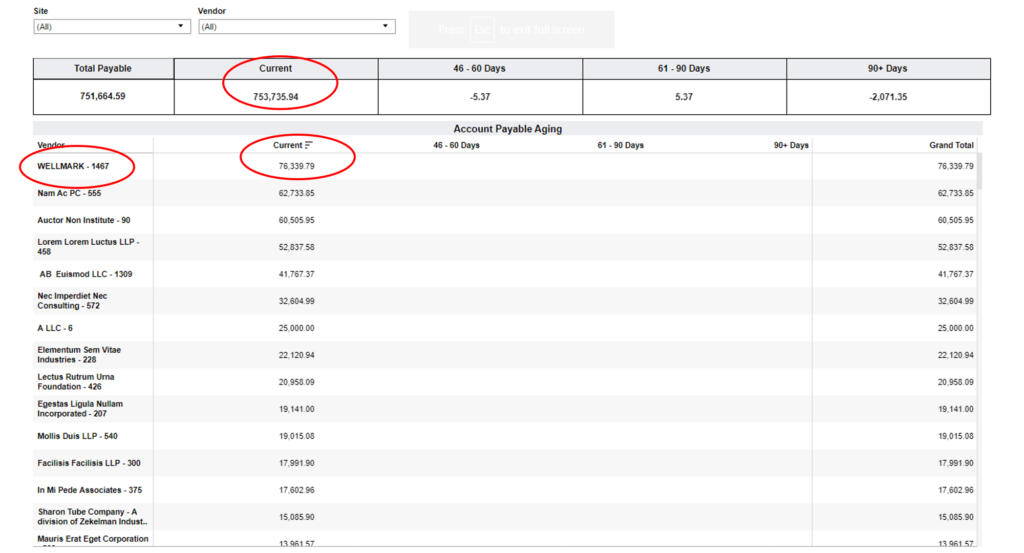The image size is (1024, 553).
Task: Click the 61 - 90 Days value 5.37
Action: (684, 97)
